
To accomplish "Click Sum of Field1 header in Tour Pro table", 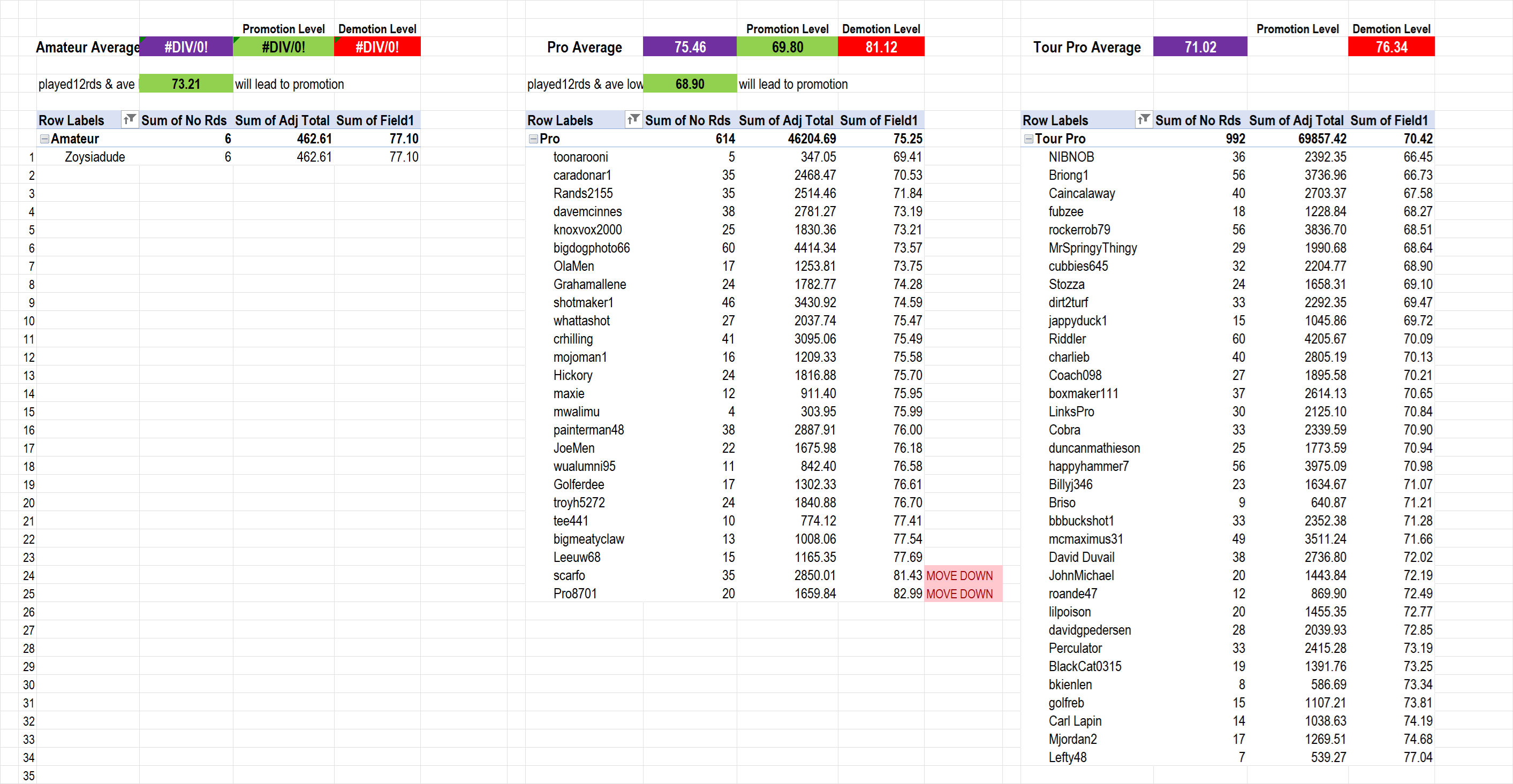I will point(1388,120).
